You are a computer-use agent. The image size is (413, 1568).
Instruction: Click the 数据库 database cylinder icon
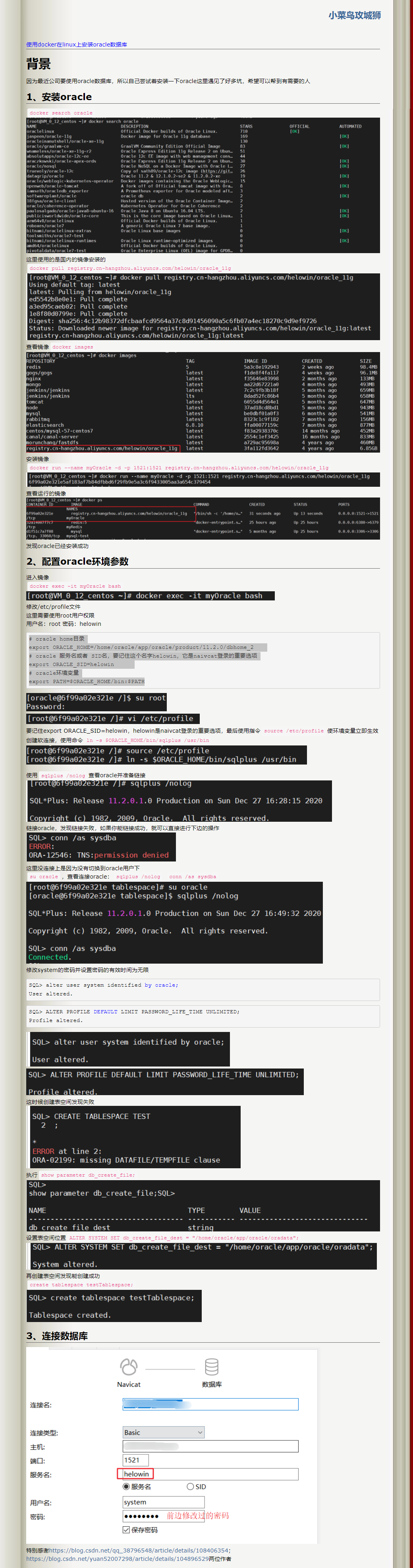coord(212,1367)
